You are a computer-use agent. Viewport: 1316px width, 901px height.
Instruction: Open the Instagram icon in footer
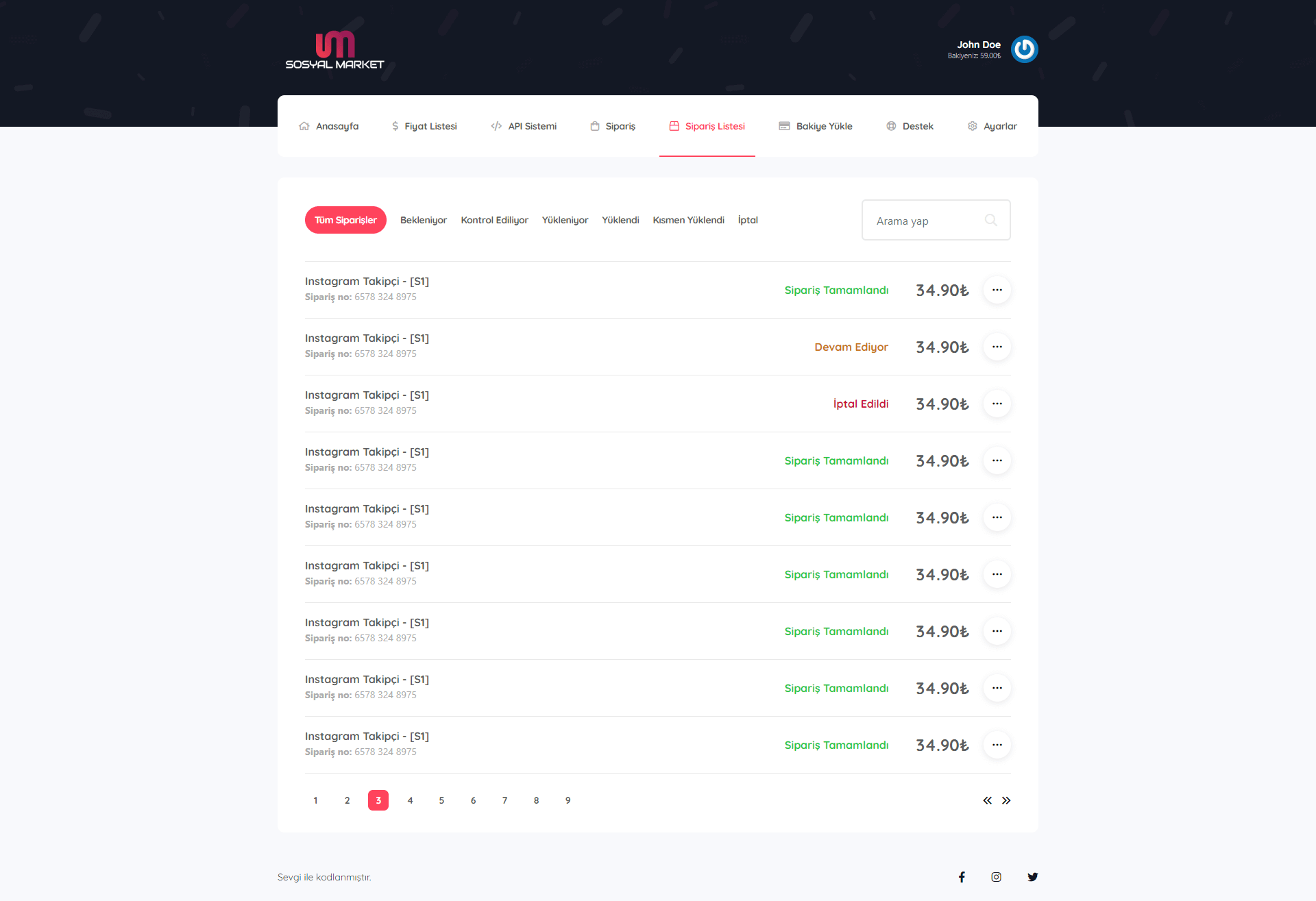coord(996,877)
